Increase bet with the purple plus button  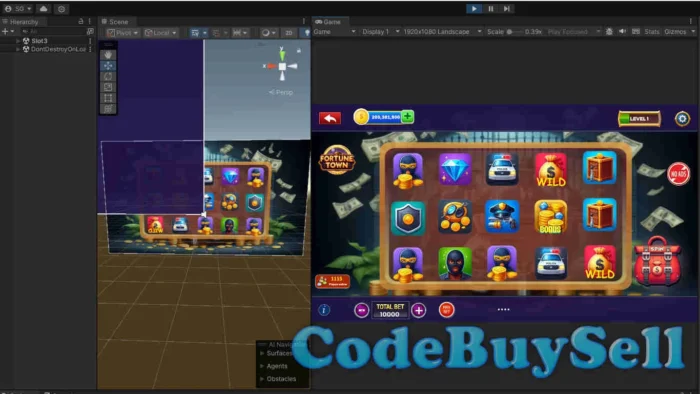pyautogui.click(x=418, y=310)
